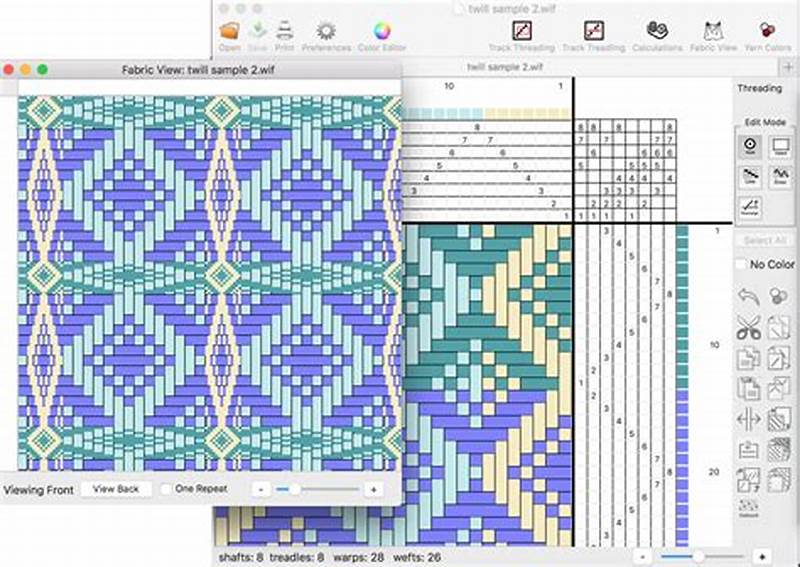Switch to the Line edit mode tool

pos(751,177)
